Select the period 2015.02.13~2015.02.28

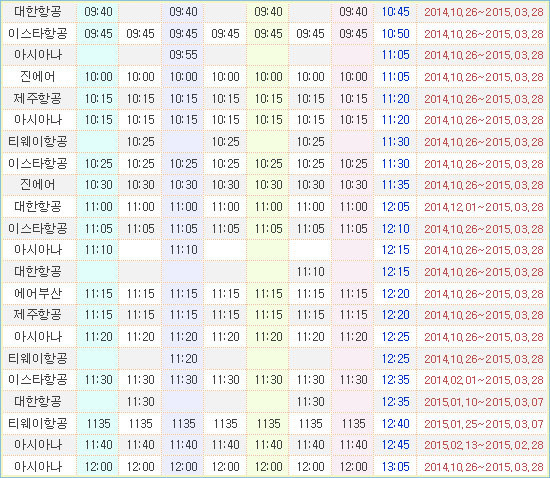click(484, 445)
